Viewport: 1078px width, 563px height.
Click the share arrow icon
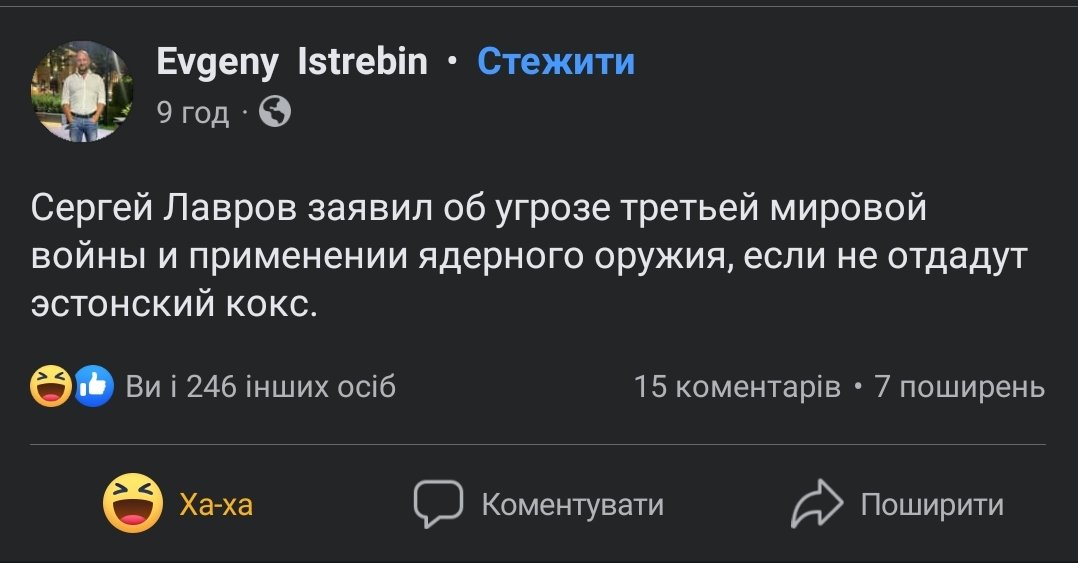point(817,504)
